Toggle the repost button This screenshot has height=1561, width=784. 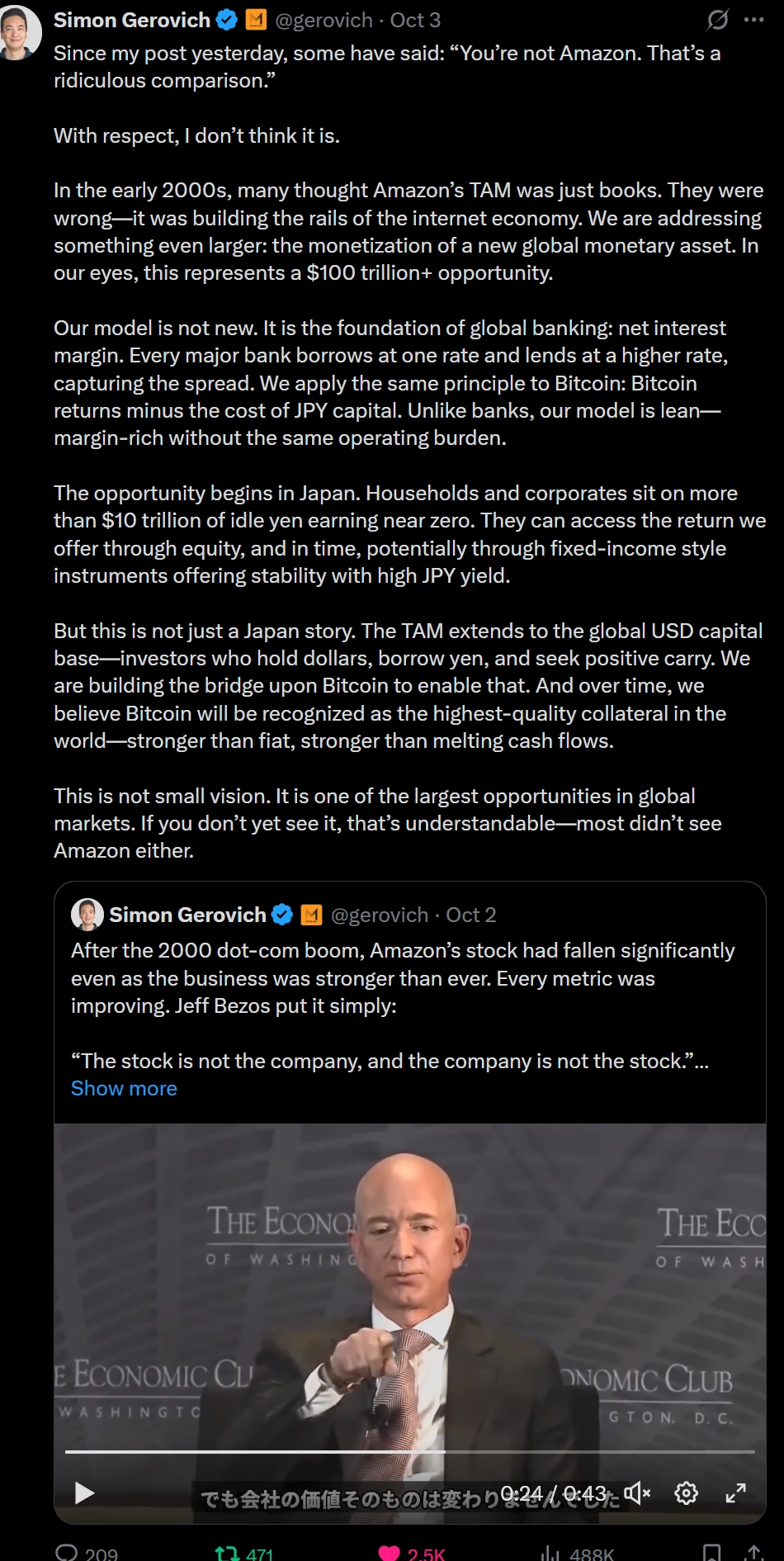coord(226,1553)
